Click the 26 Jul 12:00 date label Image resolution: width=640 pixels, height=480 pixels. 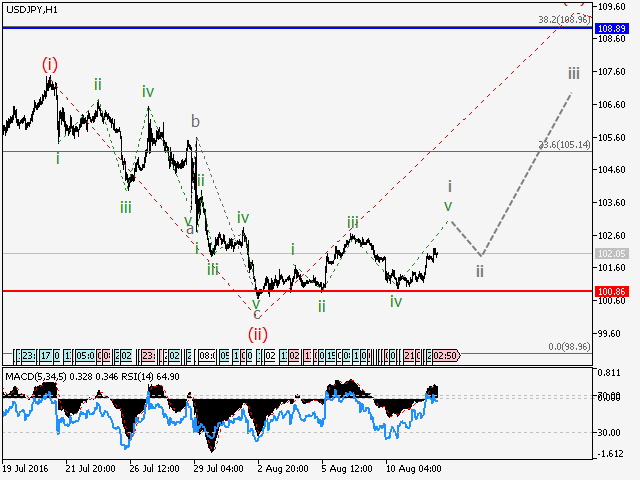tap(154, 469)
